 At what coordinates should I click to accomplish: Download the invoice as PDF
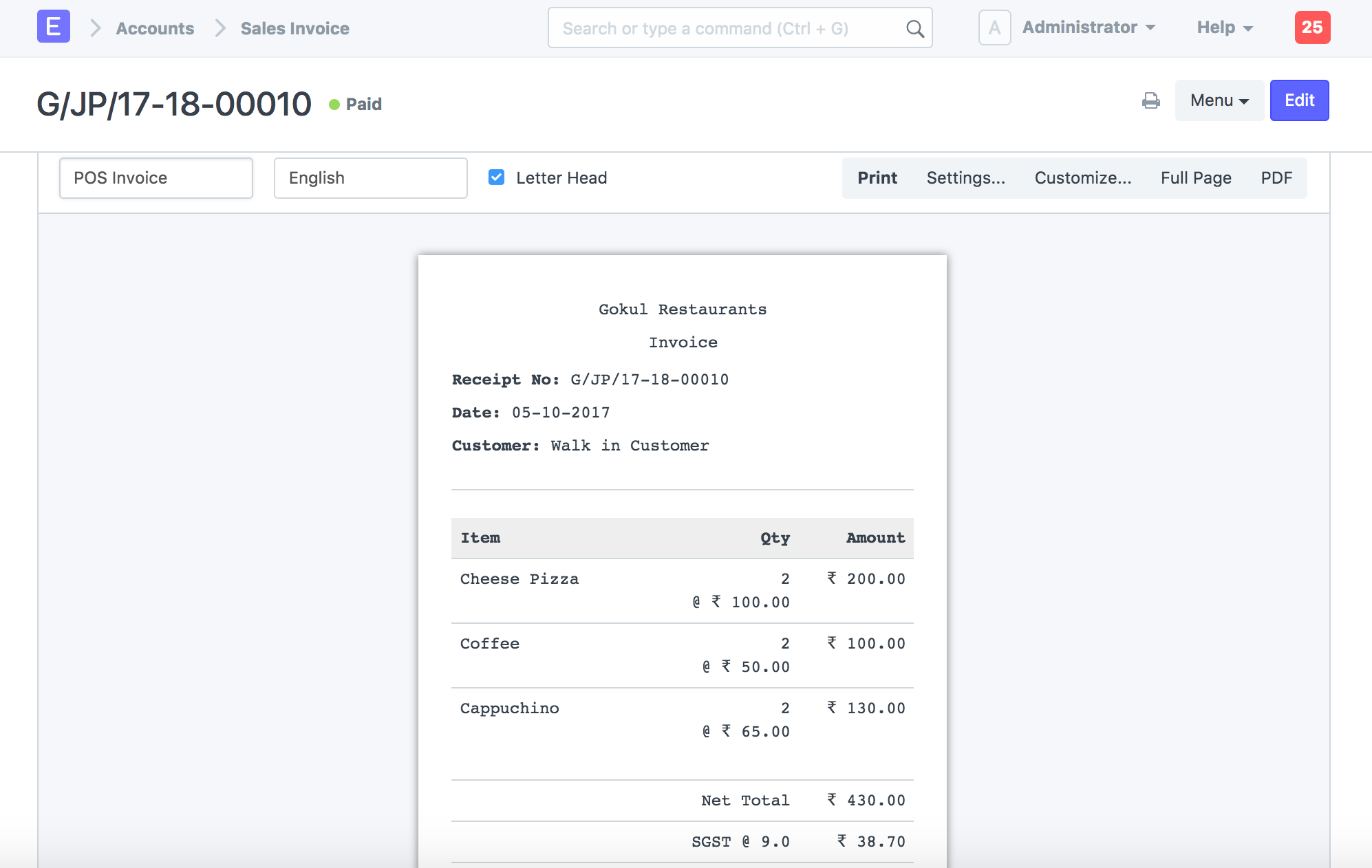[x=1276, y=178]
